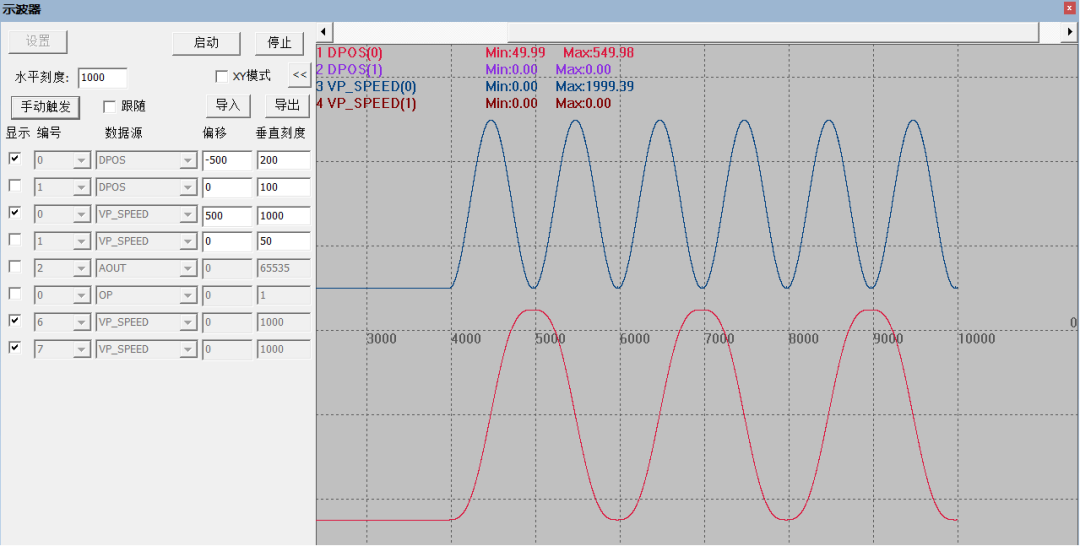
Task: Check display box for the OP row
Action: pyautogui.click(x=14, y=293)
